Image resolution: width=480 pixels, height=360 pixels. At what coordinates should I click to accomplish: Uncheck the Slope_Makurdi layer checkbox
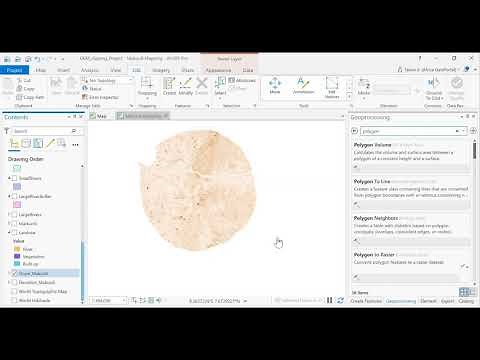(14, 273)
